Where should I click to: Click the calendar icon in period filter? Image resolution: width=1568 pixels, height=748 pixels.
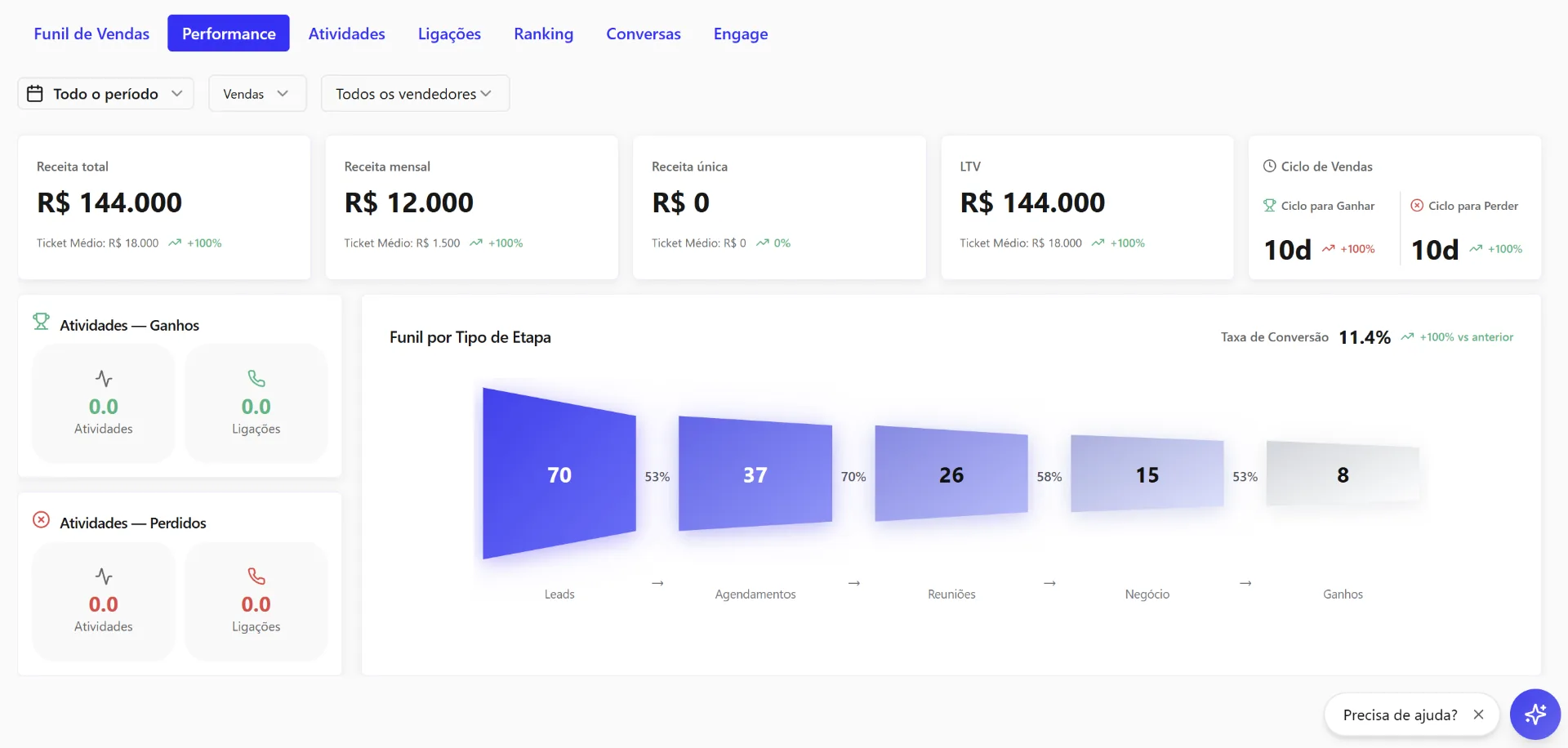pyautogui.click(x=35, y=94)
